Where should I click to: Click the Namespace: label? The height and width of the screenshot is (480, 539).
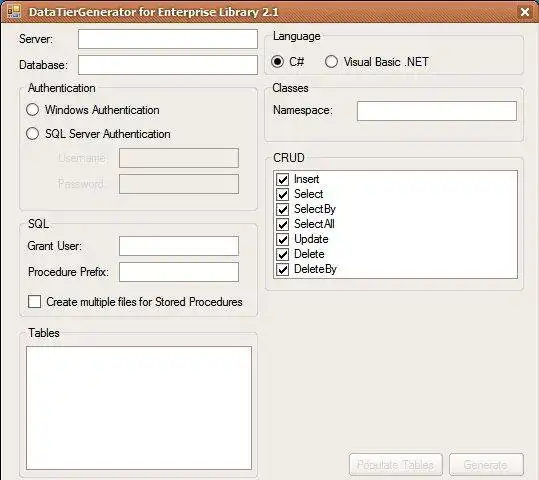coord(303,110)
